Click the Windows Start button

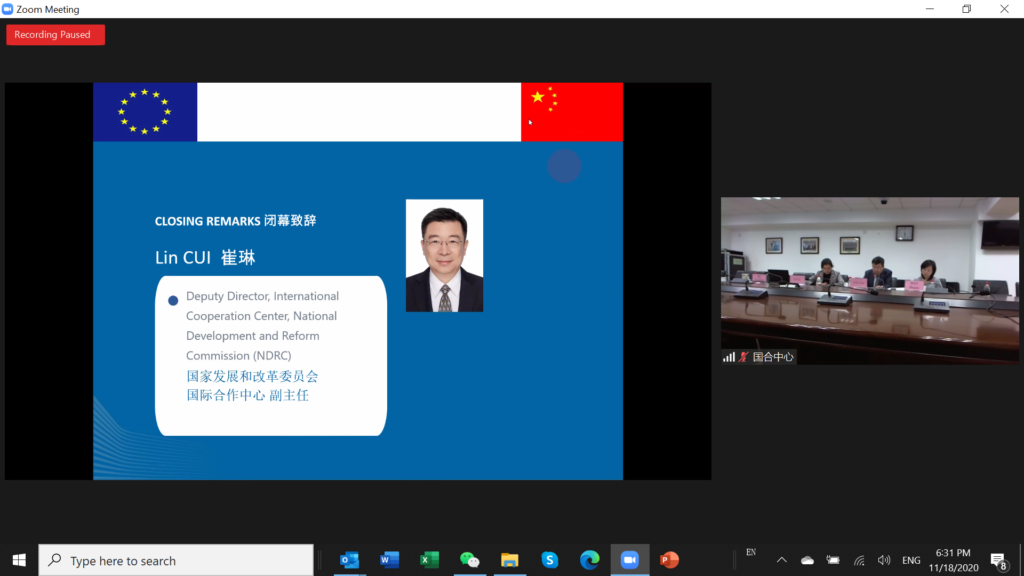[19, 560]
